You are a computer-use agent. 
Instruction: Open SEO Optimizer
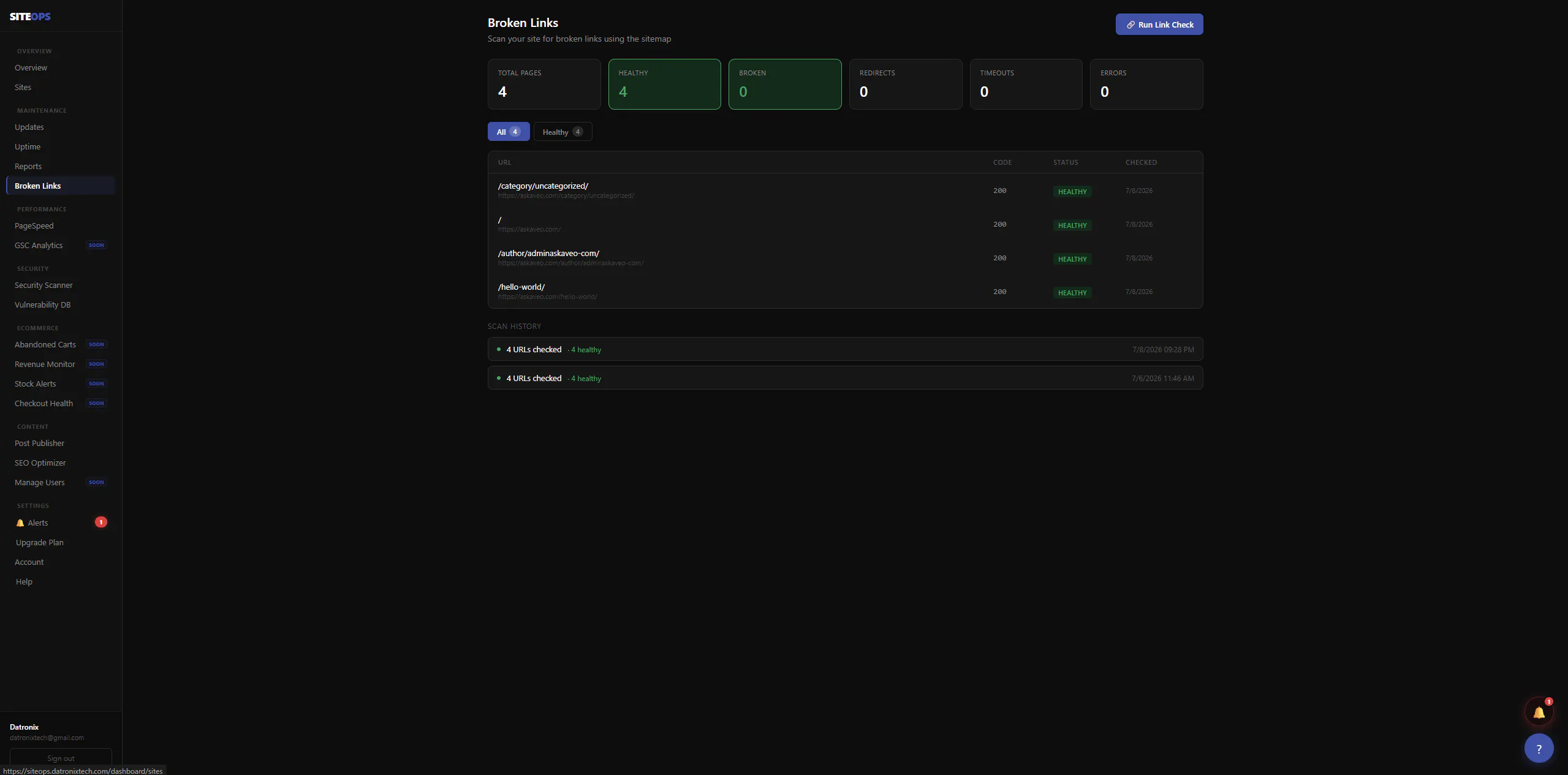tap(60, 463)
